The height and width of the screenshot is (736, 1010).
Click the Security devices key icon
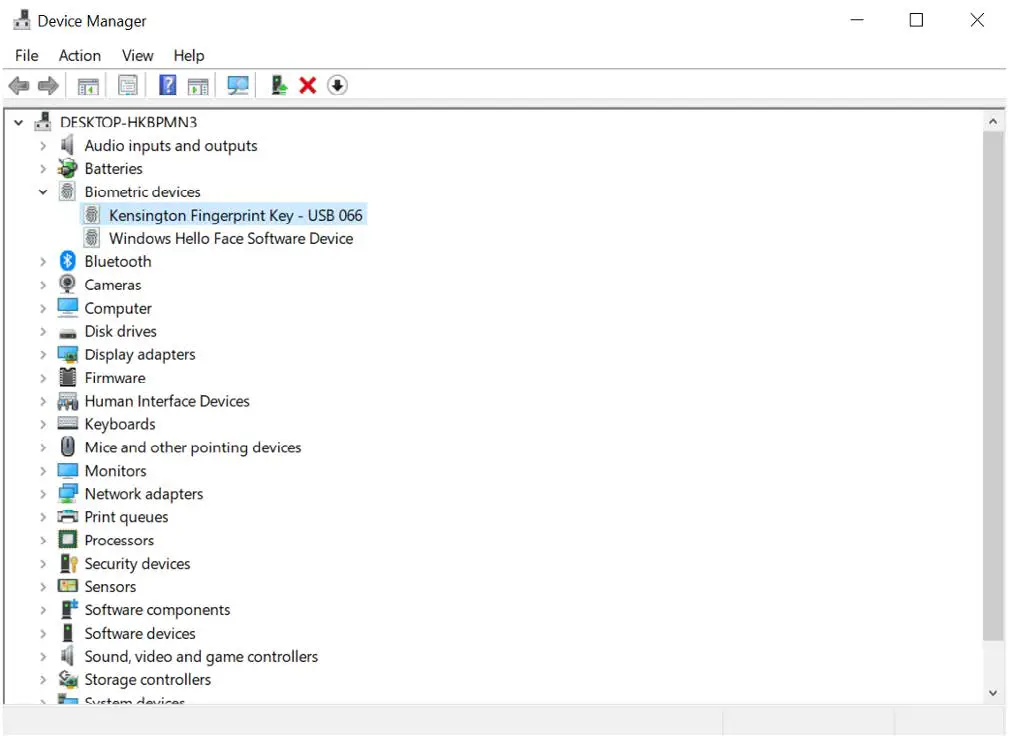tap(68, 563)
